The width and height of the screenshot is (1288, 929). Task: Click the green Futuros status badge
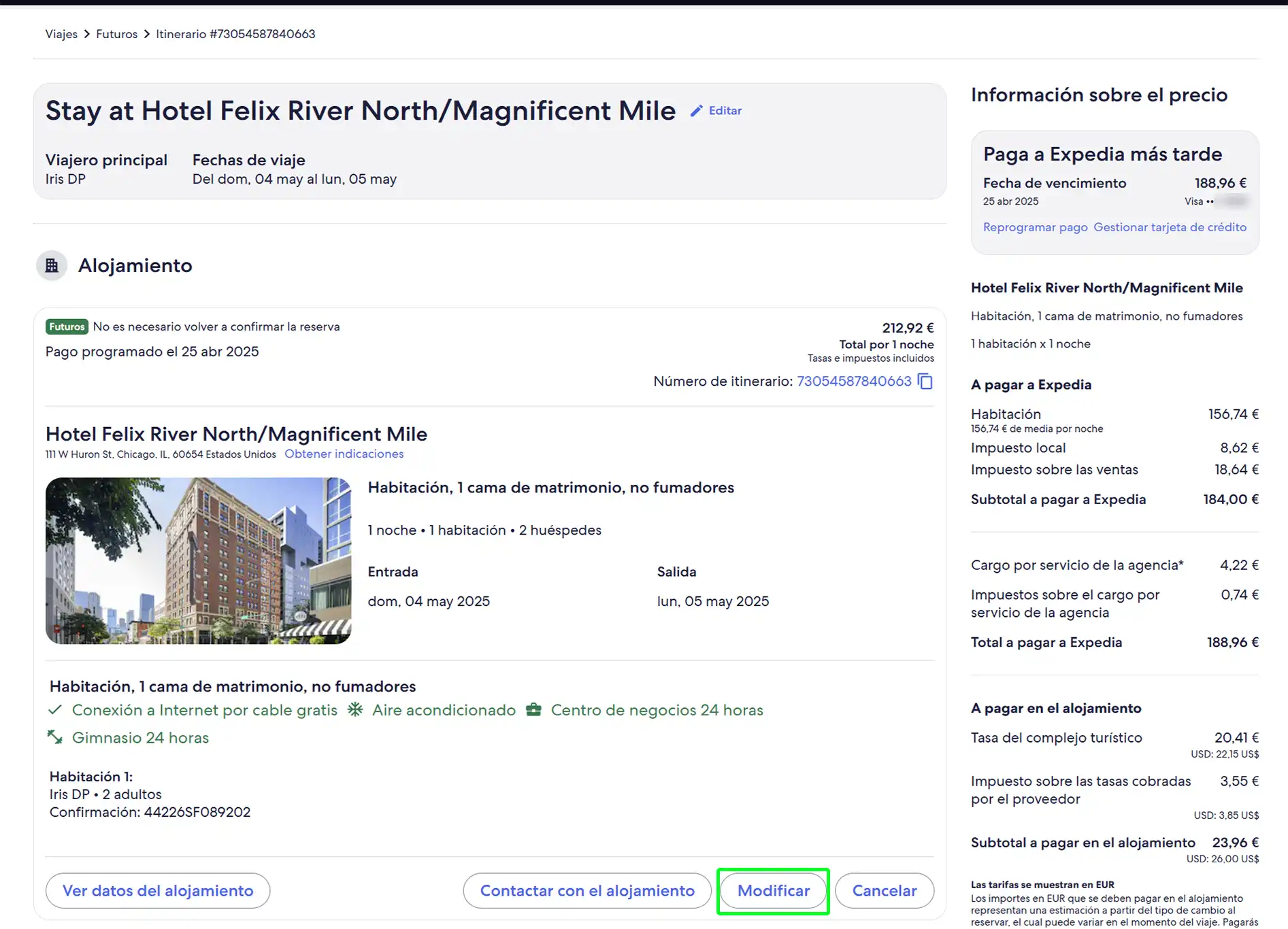(x=67, y=326)
